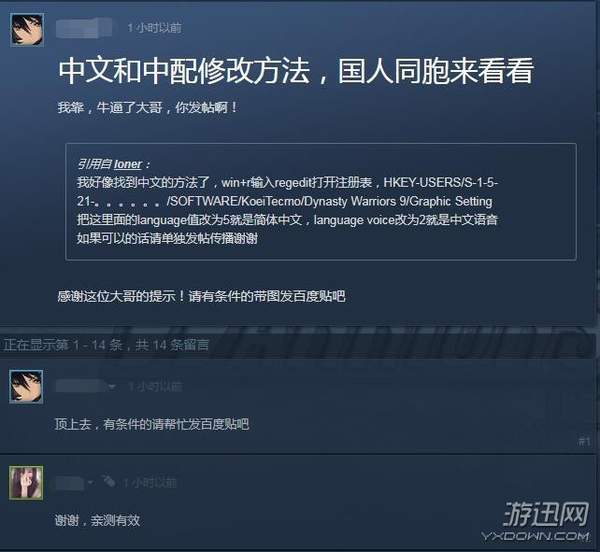
Task: Click the second comment's 1 小时以前 timestamp
Action: [150, 483]
